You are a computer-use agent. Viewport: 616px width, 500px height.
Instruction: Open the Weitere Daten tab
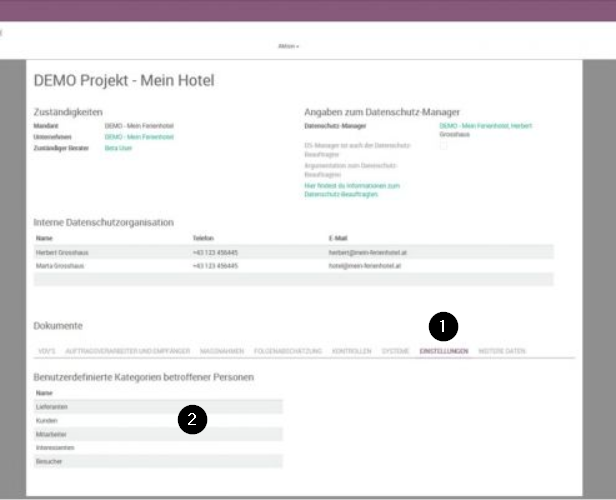click(502, 351)
